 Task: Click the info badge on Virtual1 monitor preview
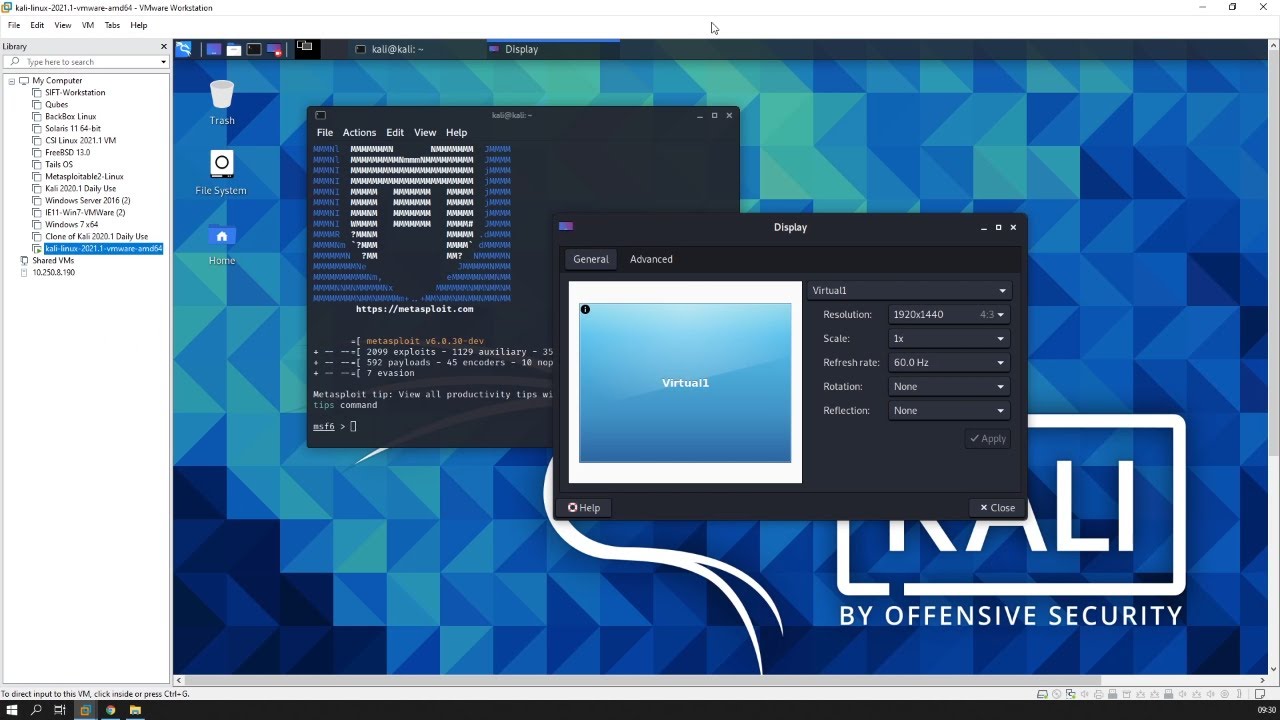[x=586, y=309]
